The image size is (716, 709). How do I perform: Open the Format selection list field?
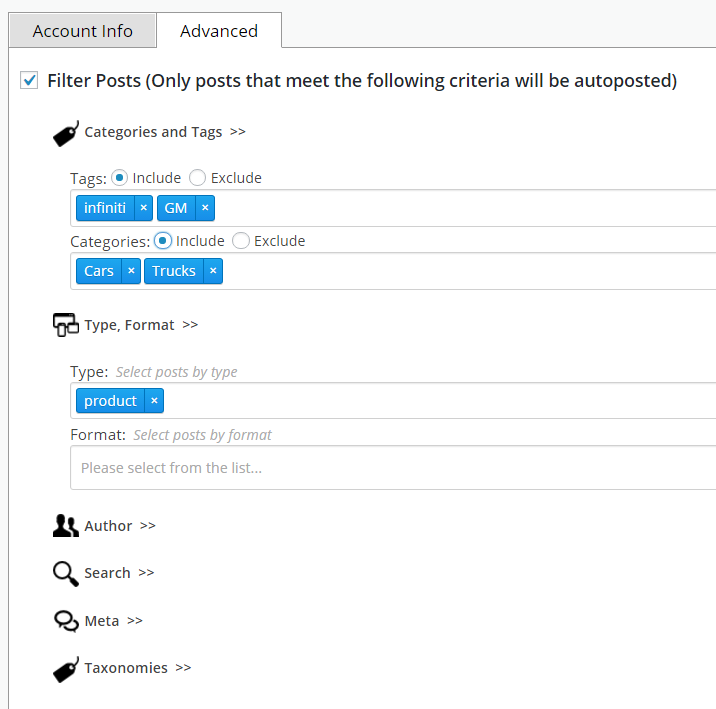coord(393,468)
